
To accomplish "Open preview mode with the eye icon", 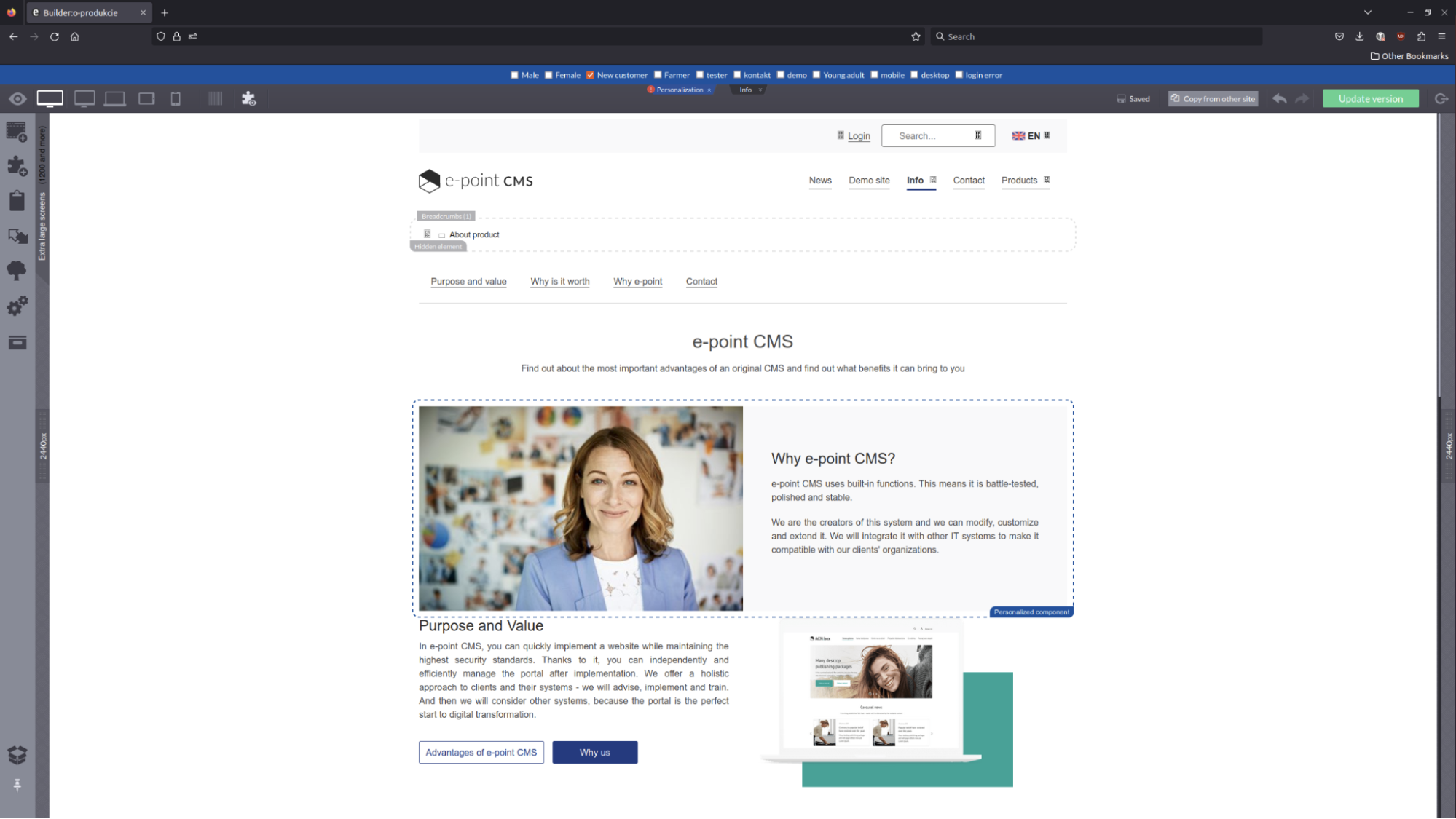I will click(17, 98).
